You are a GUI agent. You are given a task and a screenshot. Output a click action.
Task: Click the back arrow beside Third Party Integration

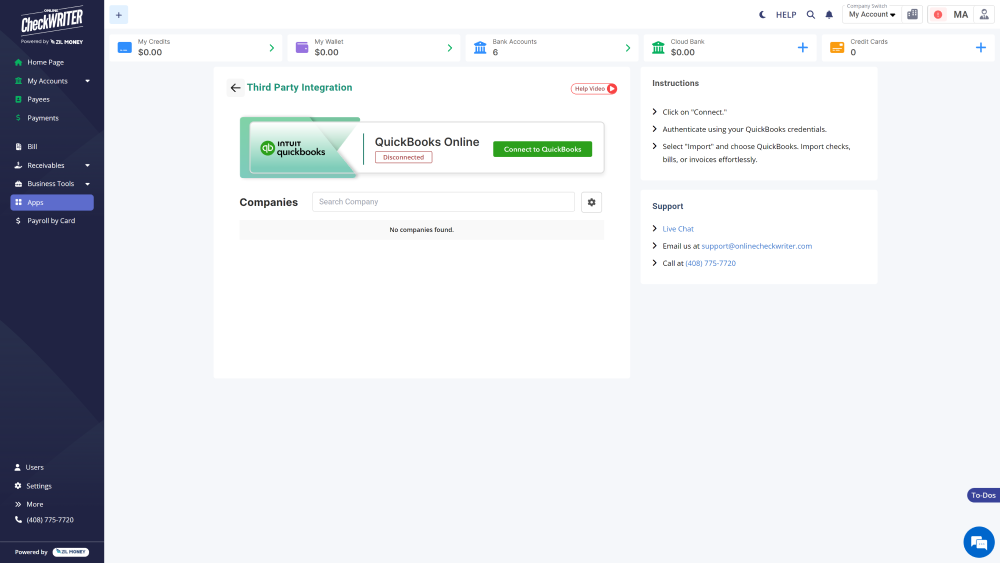click(x=235, y=88)
